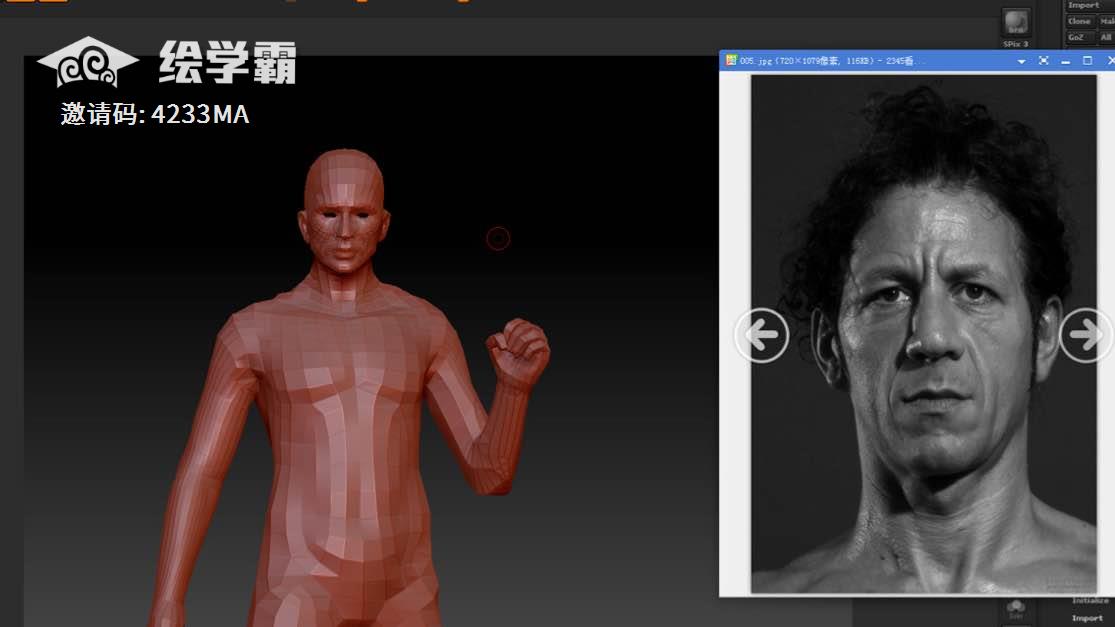Click the Clone button in ZBrush panel
Screen dimensions: 1115x627
coord(1079,21)
